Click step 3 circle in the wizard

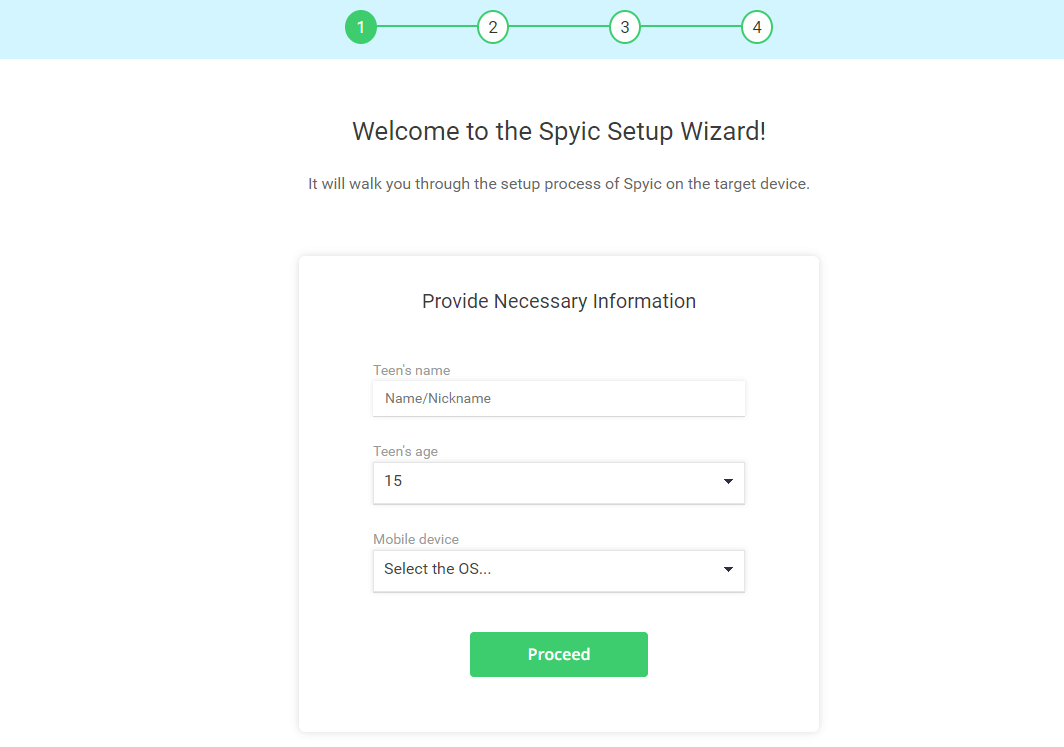625,27
